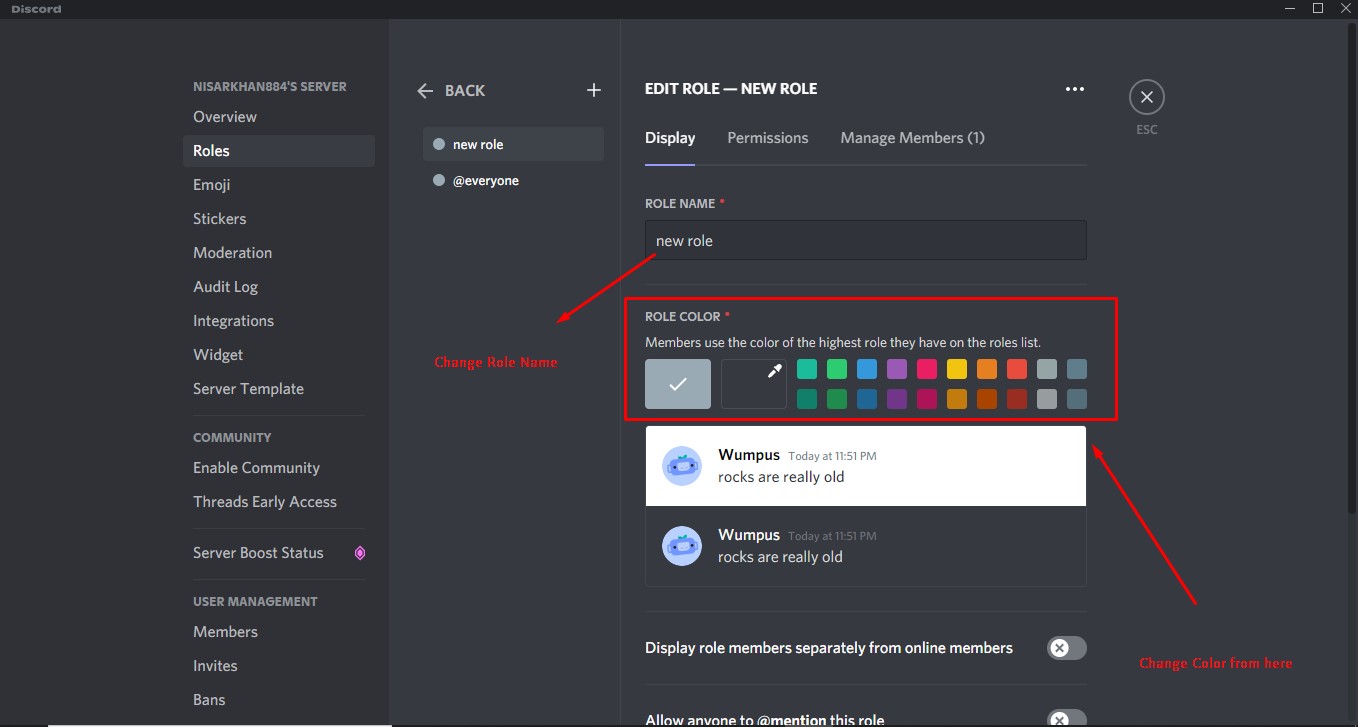This screenshot has width=1358, height=727.
Task: Click Wumpus avatar in dark preview message
Action: (682, 546)
